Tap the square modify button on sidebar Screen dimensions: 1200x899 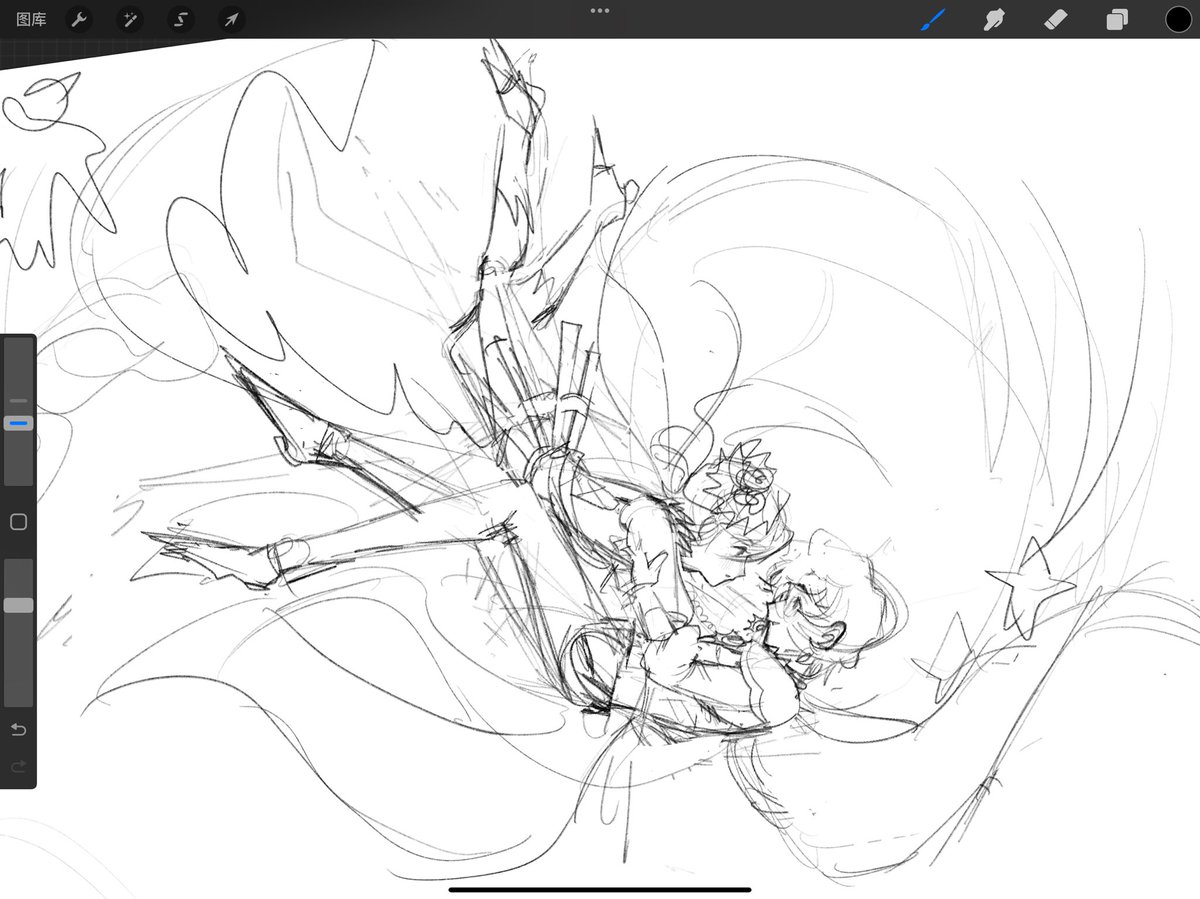click(x=18, y=522)
